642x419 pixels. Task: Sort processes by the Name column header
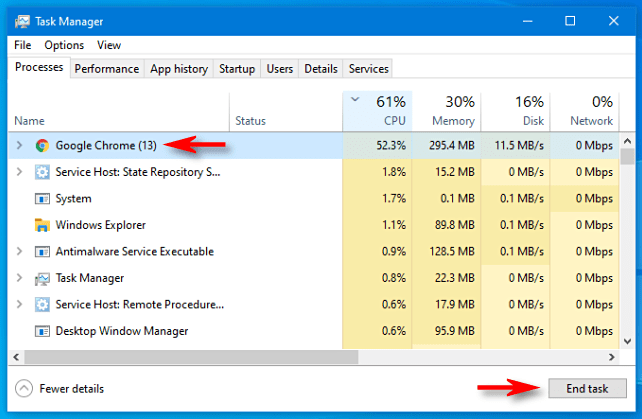(30, 121)
